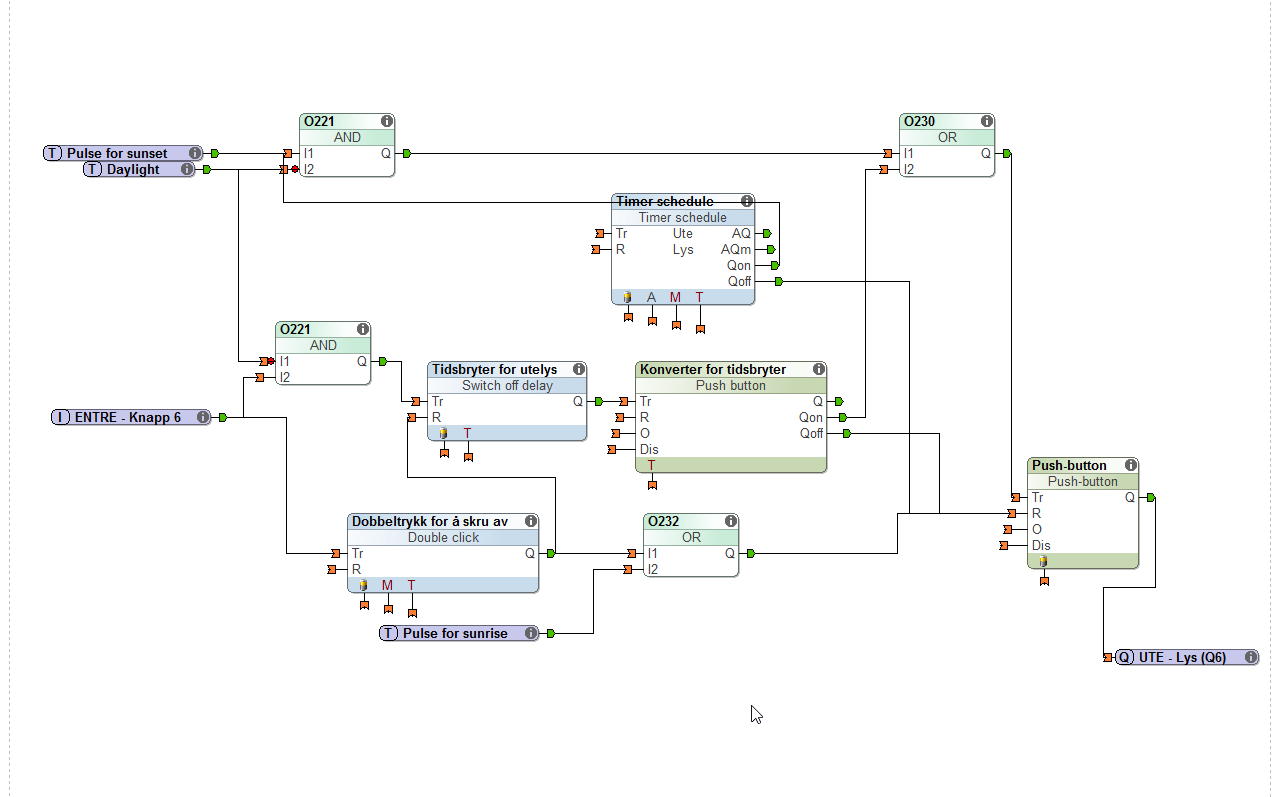
Task: Click info icon on ENTRE - Knapp 6 input
Action: tap(203, 417)
